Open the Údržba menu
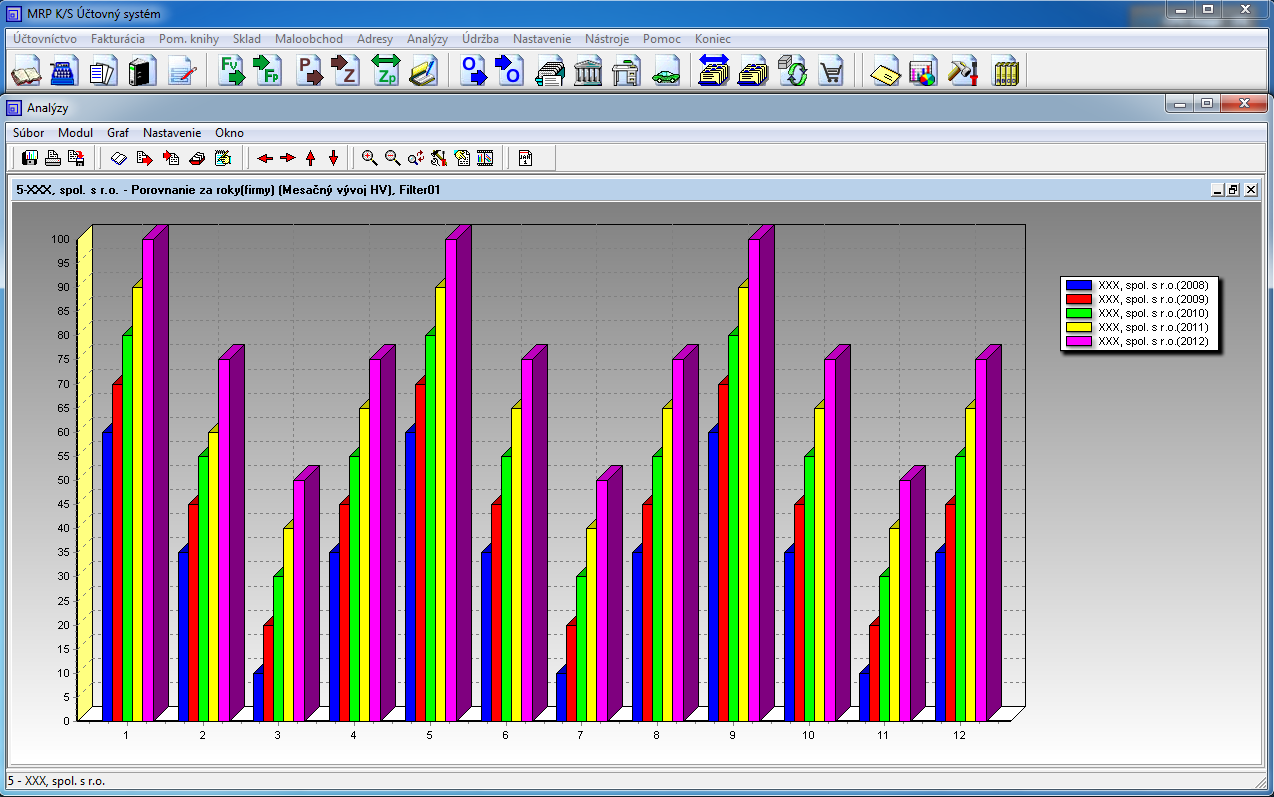 (x=480, y=39)
